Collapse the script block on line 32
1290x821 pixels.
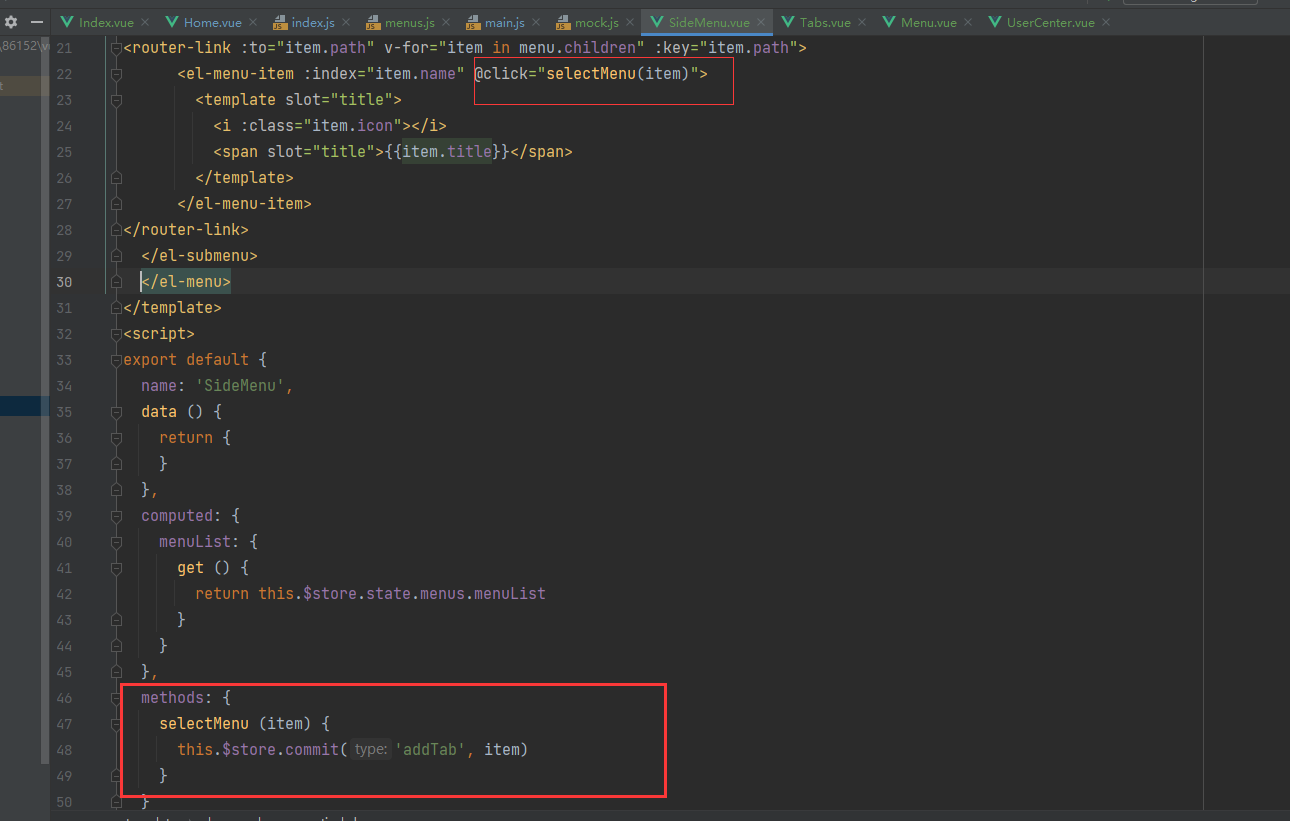(116, 333)
